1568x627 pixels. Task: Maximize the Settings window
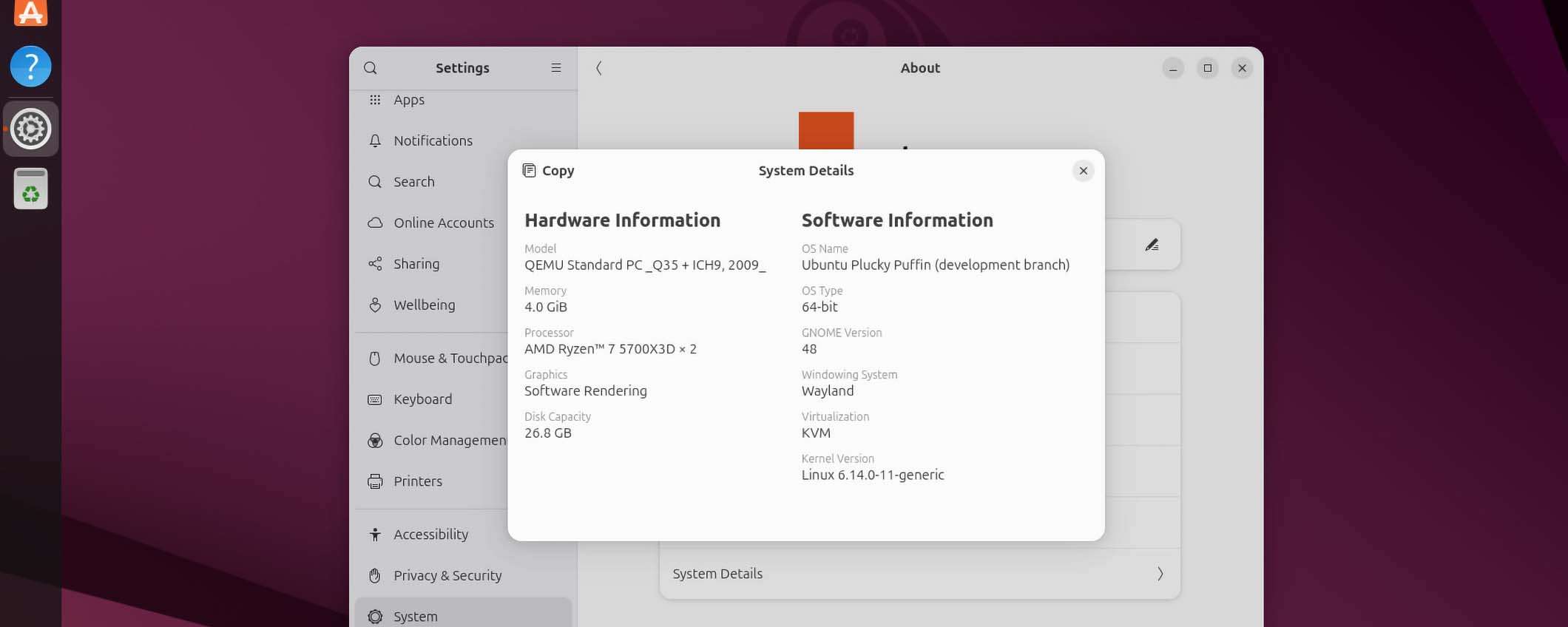(1207, 68)
